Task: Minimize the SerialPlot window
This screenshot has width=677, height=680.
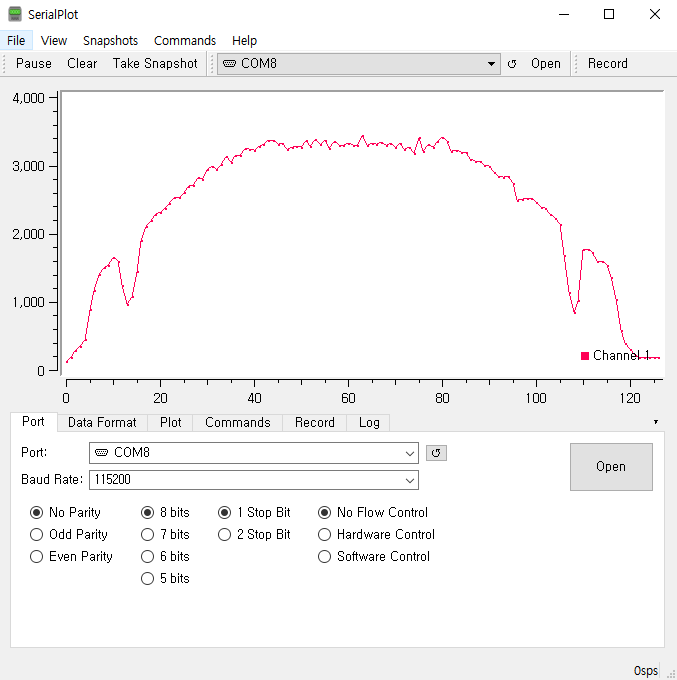Action: coord(564,14)
